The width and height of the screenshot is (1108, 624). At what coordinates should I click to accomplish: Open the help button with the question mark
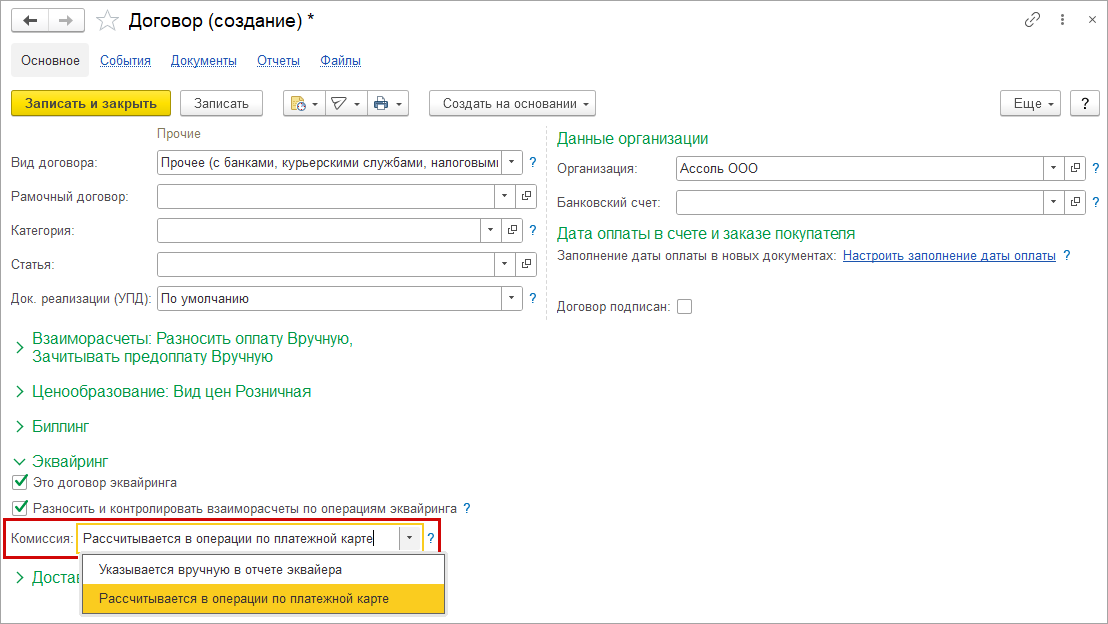pos(1085,103)
